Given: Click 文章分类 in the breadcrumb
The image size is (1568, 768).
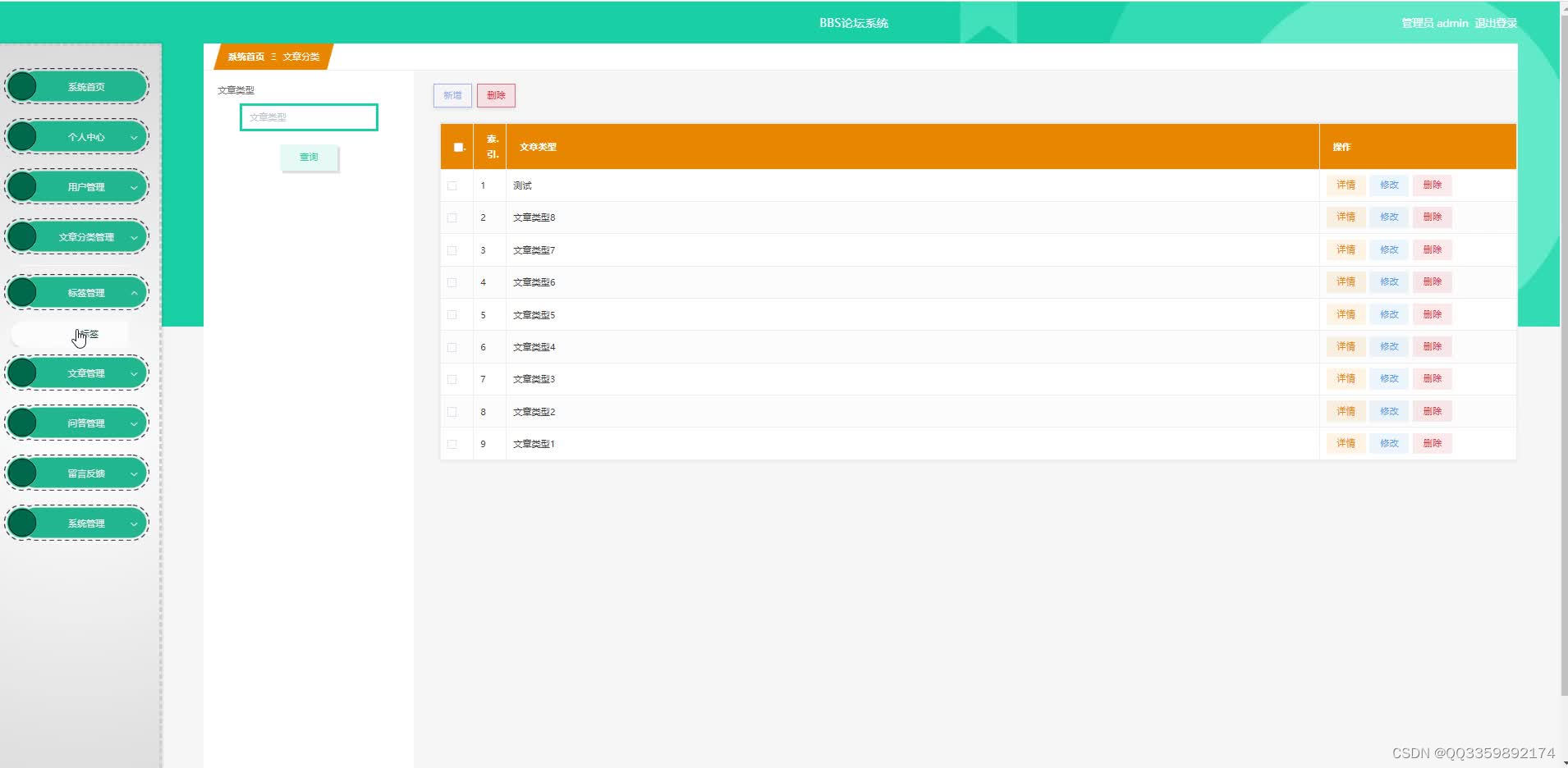Looking at the screenshot, I should [x=301, y=57].
